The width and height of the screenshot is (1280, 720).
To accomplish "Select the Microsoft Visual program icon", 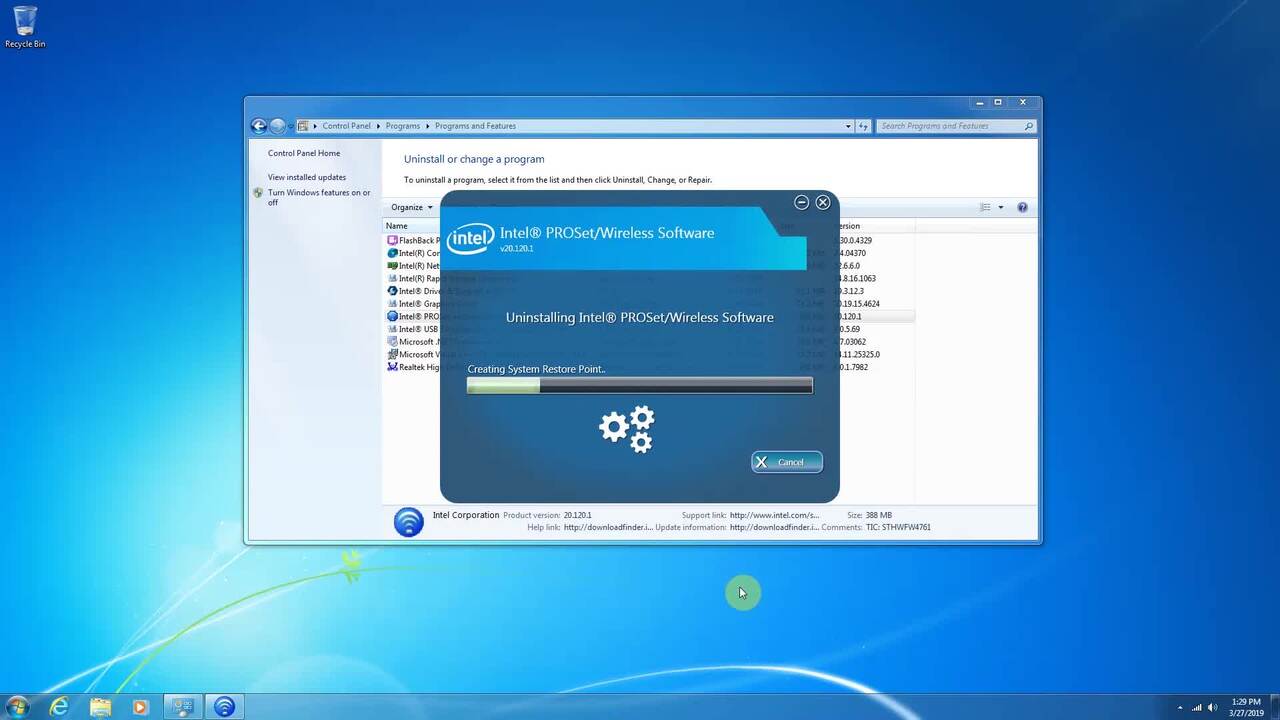I will coord(392,354).
